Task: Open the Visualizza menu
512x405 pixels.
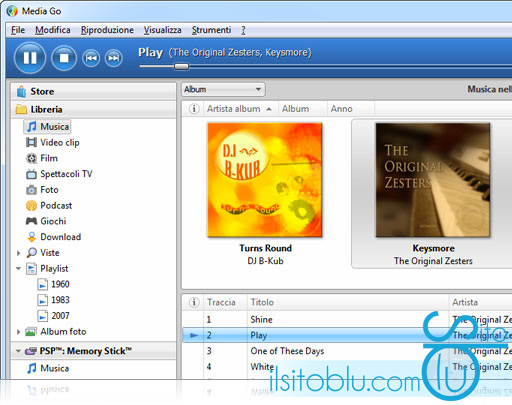Action: pyautogui.click(x=162, y=30)
